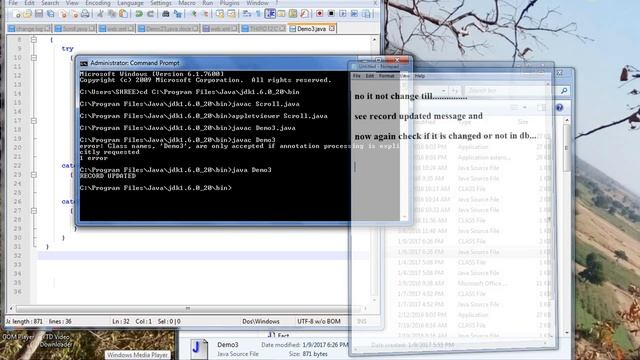640x360 pixels.
Task: Click the Dos\Windows status bar entry
Action: 261,321
